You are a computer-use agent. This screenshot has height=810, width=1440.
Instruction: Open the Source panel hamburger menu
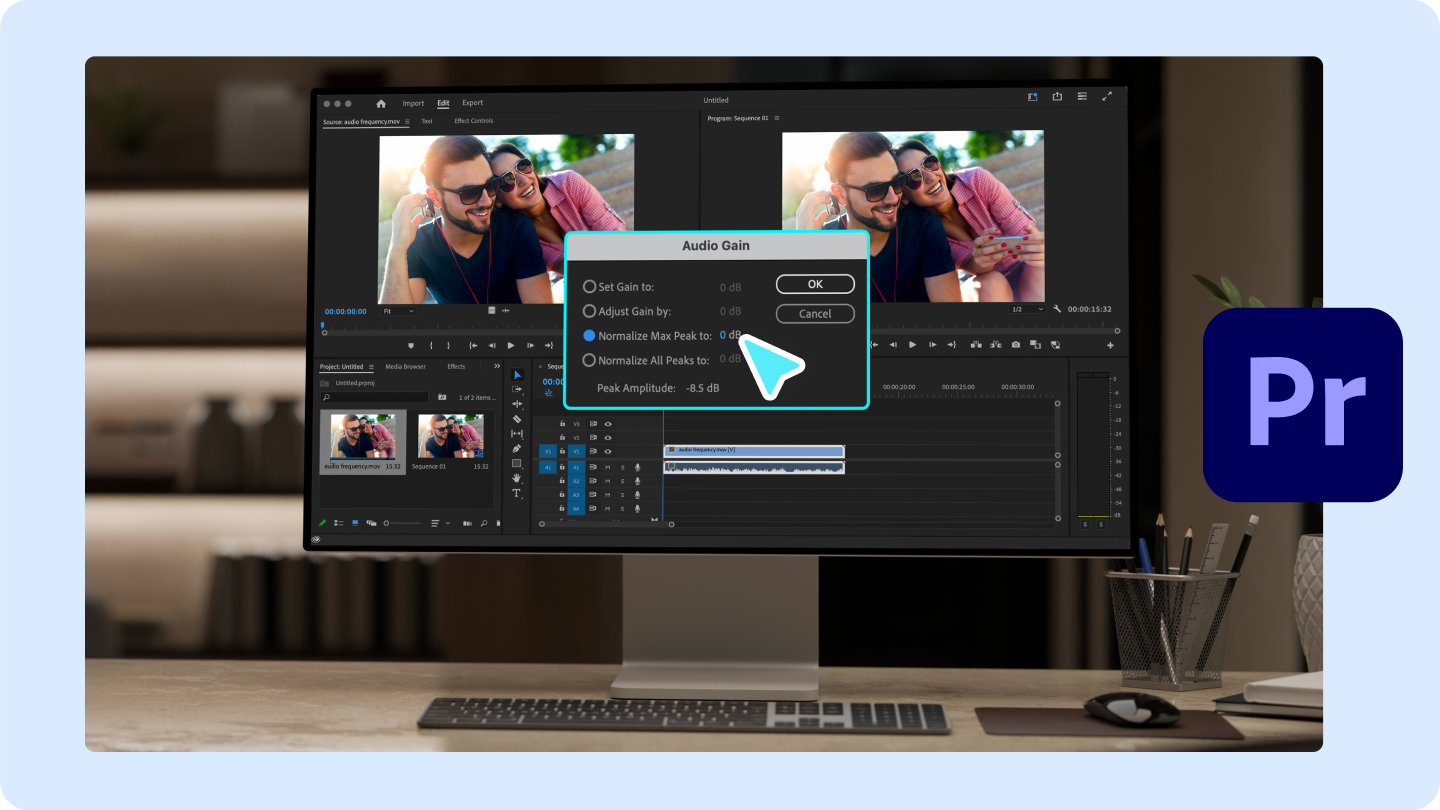tap(407, 122)
